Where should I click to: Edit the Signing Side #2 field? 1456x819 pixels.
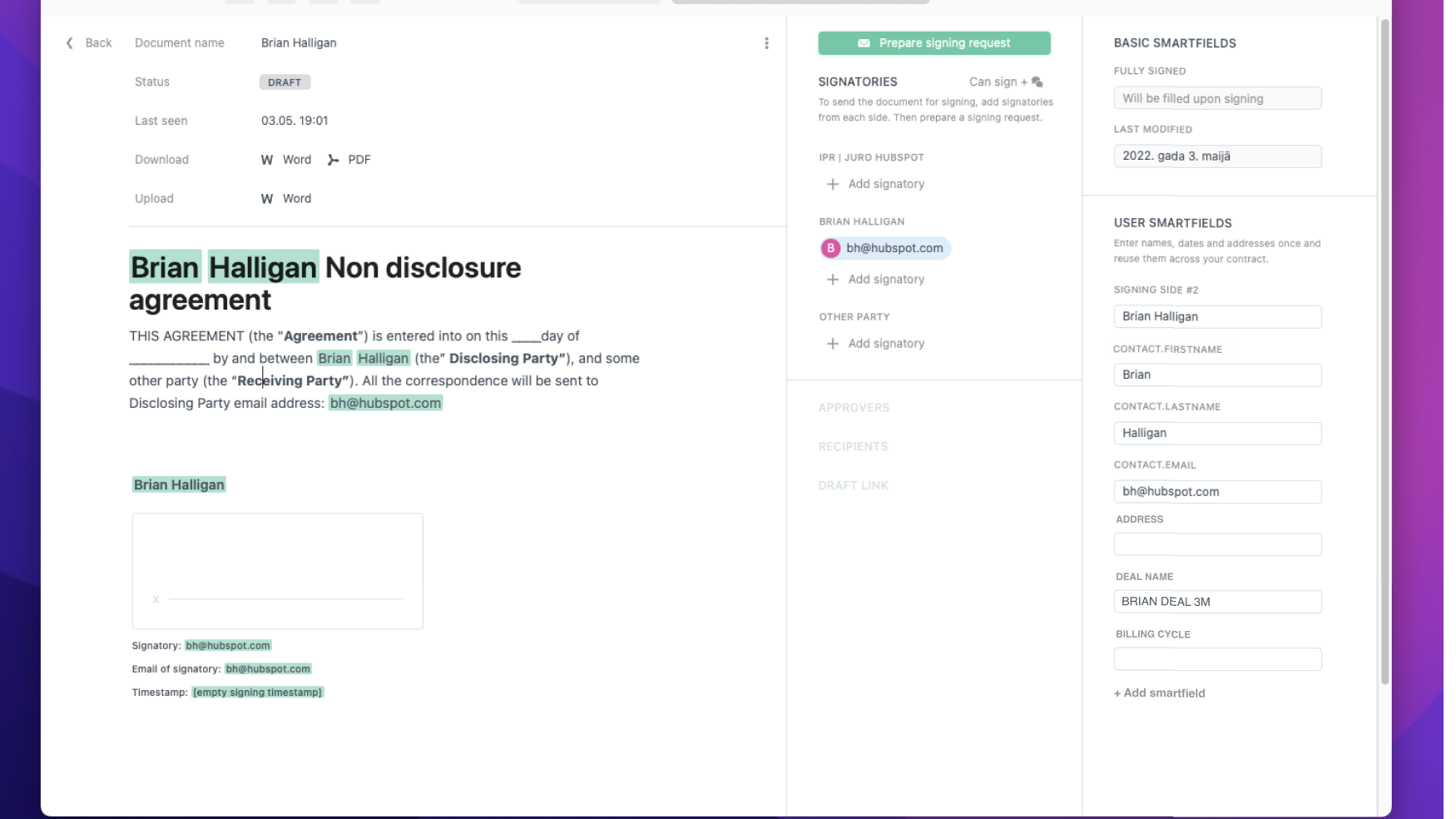[1217, 317]
